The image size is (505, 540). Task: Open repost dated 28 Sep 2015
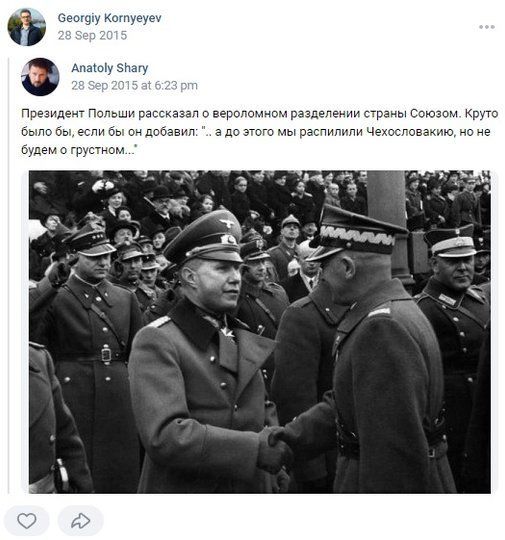coord(92,35)
